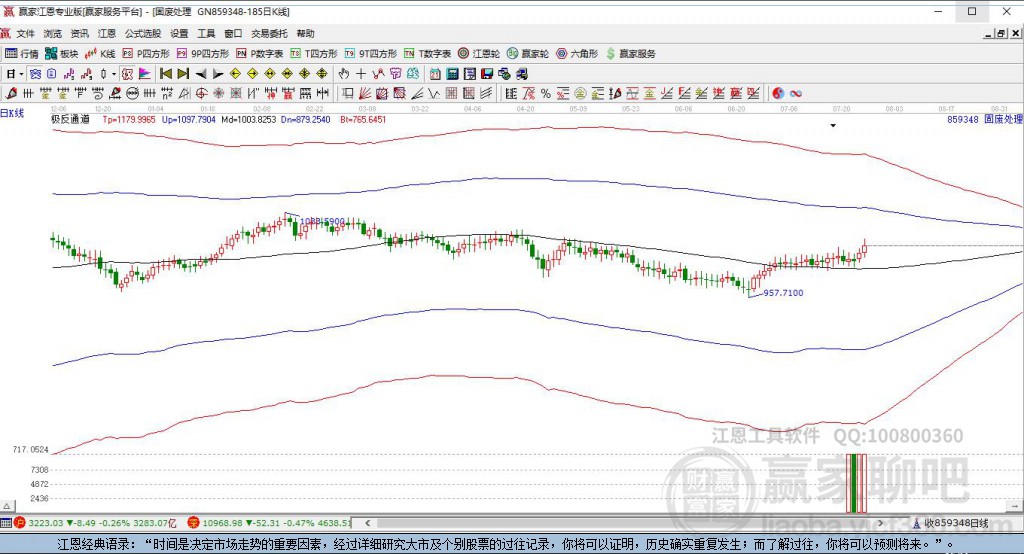Select the hand pan tool icon

[344, 74]
